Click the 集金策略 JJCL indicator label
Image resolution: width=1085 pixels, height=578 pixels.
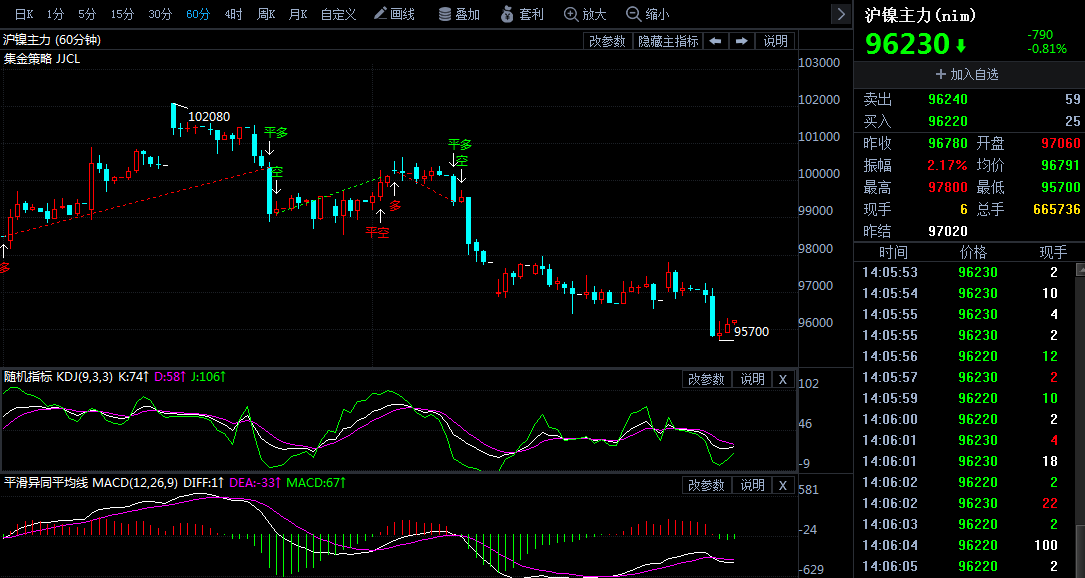42,59
